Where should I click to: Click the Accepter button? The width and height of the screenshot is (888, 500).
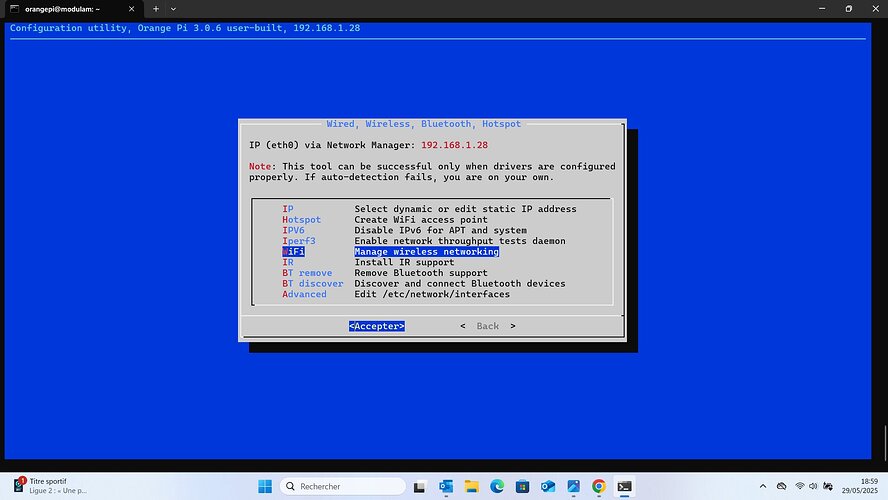(377, 326)
